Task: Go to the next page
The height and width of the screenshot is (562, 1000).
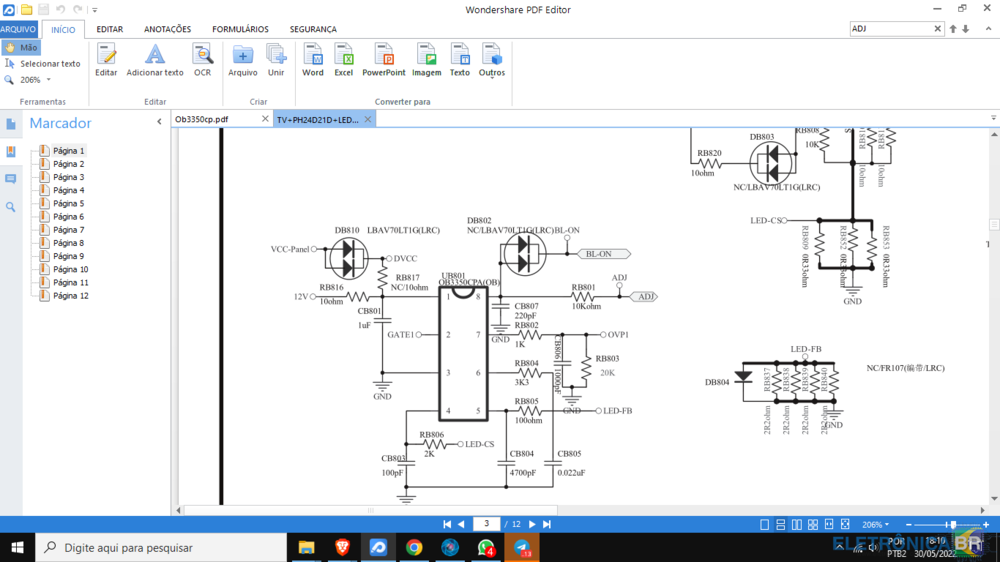Action: [532, 524]
